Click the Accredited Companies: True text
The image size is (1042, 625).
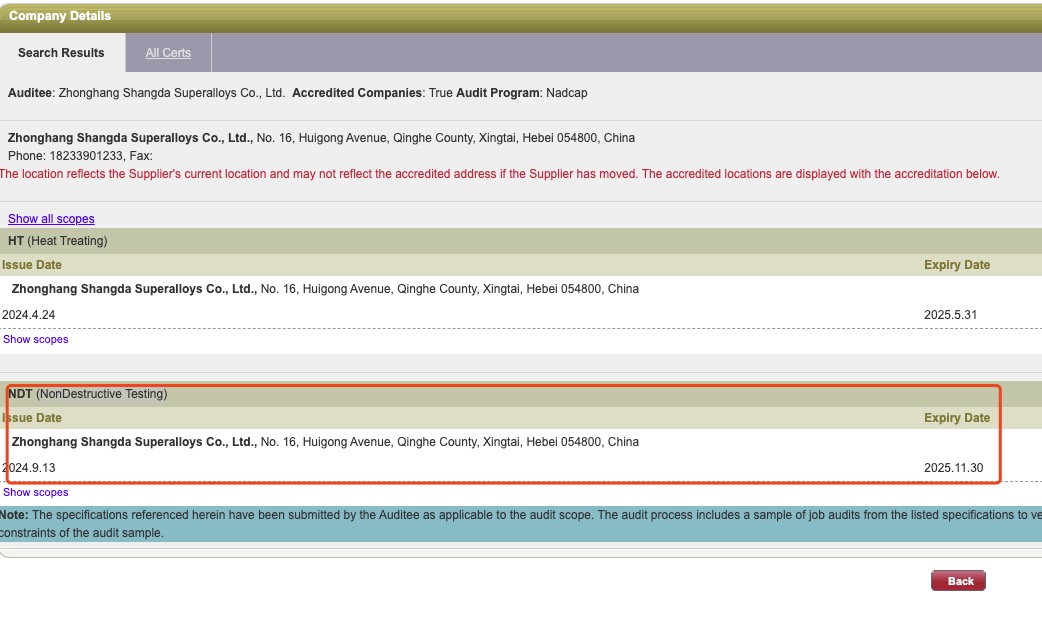(x=372, y=92)
